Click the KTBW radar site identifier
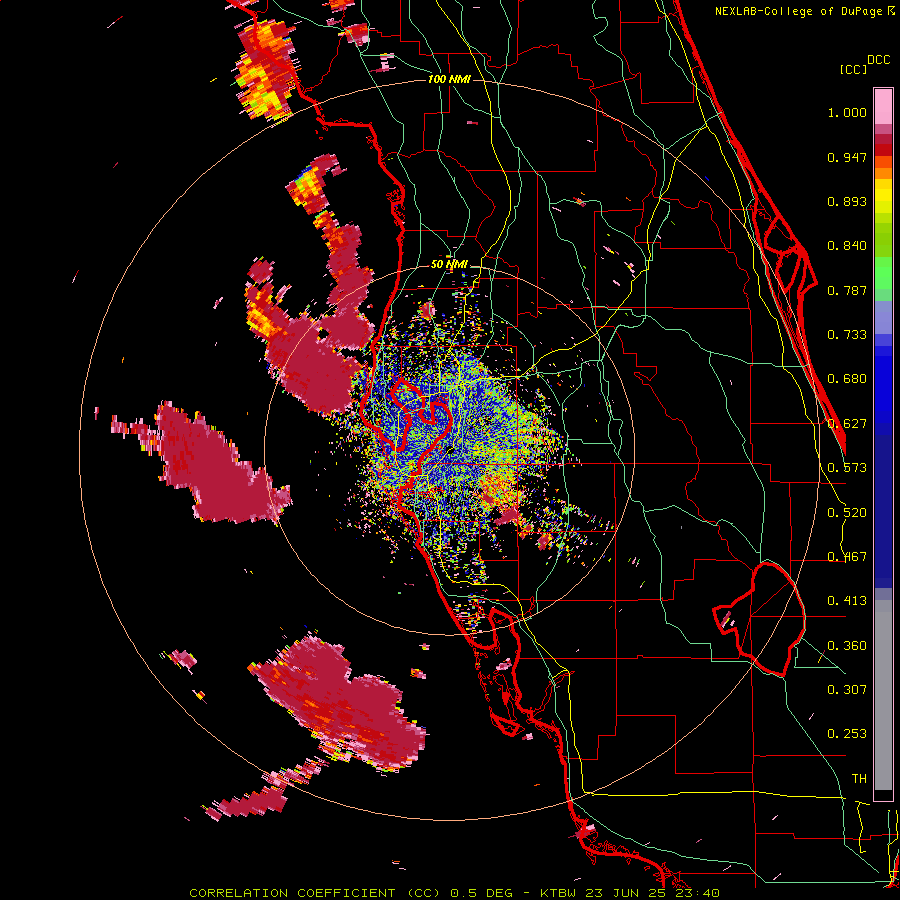The width and height of the screenshot is (900, 900). pyautogui.click(x=560, y=893)
